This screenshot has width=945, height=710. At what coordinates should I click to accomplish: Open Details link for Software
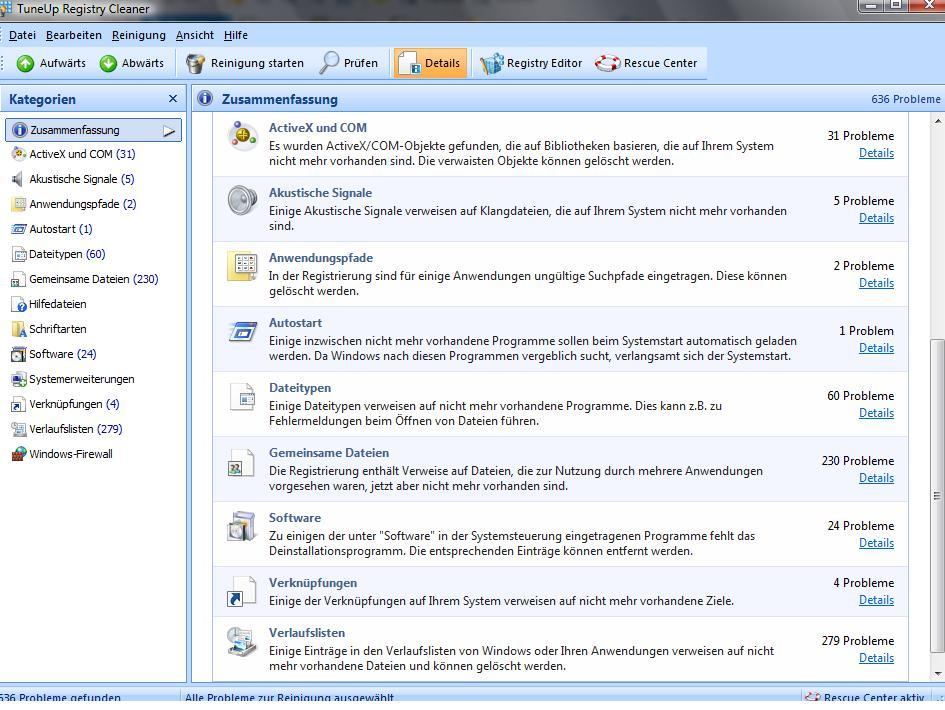tap(876, 543)
